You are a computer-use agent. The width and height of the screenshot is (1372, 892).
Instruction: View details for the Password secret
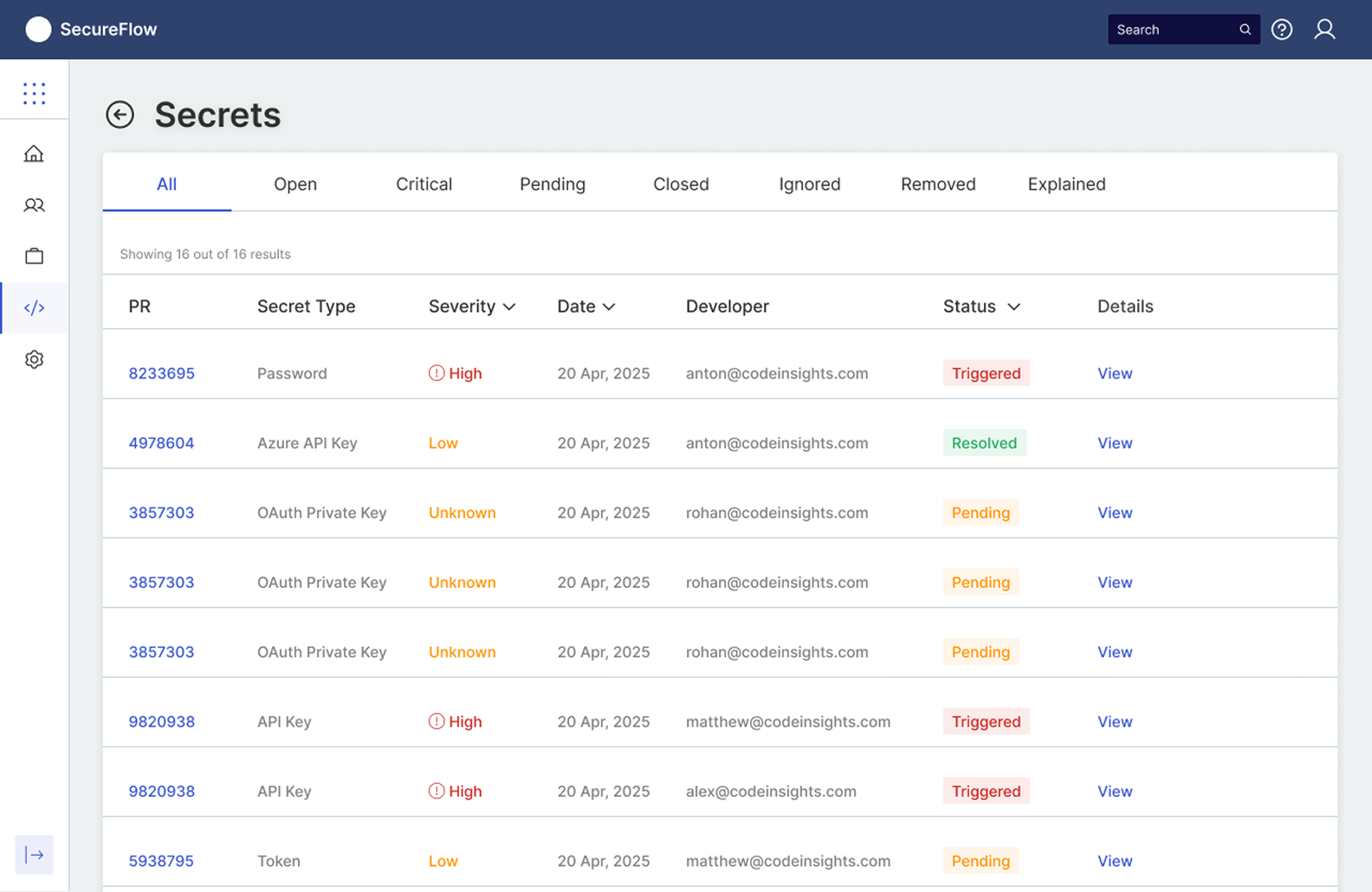(1115, 373)
